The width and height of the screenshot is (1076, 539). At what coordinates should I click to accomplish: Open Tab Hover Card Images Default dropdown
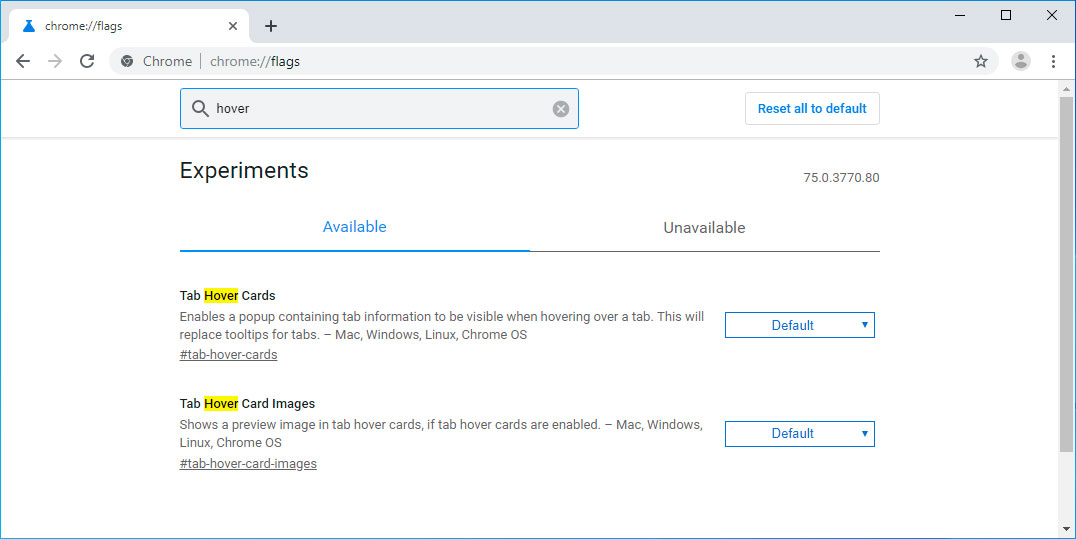pos(799,434)
